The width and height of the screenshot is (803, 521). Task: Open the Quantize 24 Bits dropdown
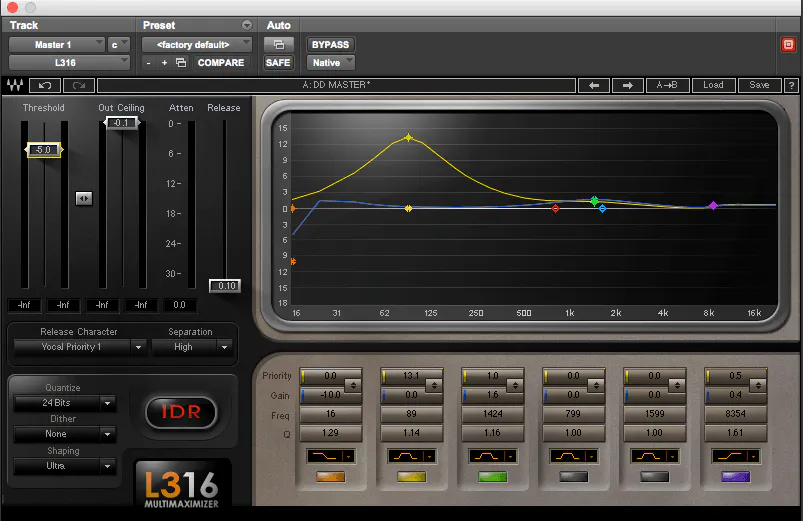pyautogui.click(x=64, y=403)
